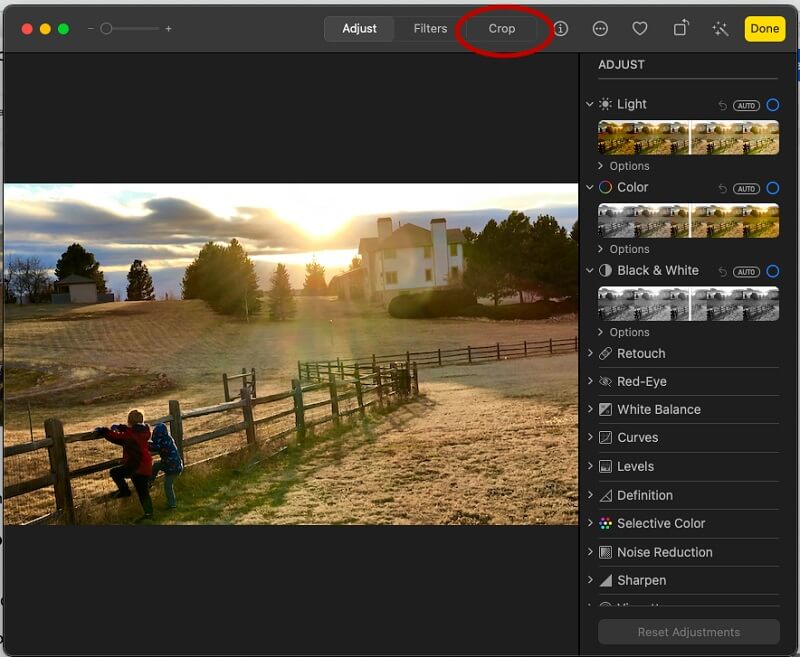Image resolution: width=800 pixels, height=657 pixels.
Task: Click the Light sun icon
Action: pyautogui.click(x=605, y=104)
